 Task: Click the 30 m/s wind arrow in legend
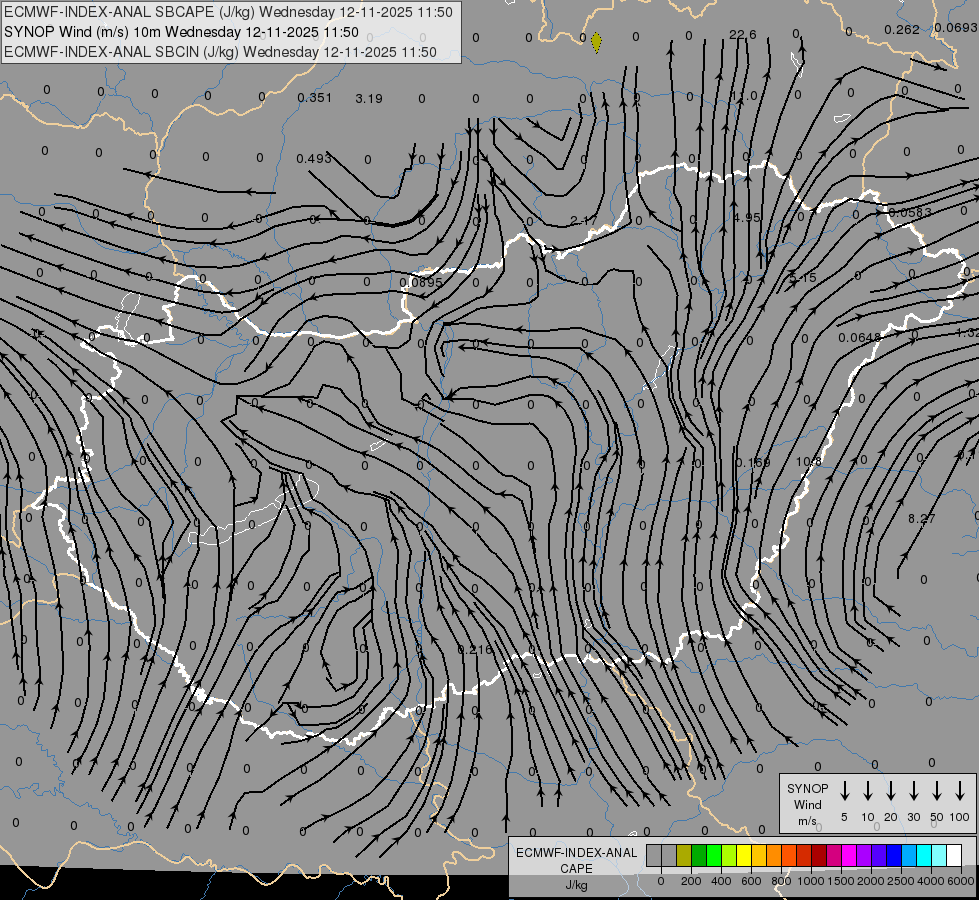(x=913, y=790)
